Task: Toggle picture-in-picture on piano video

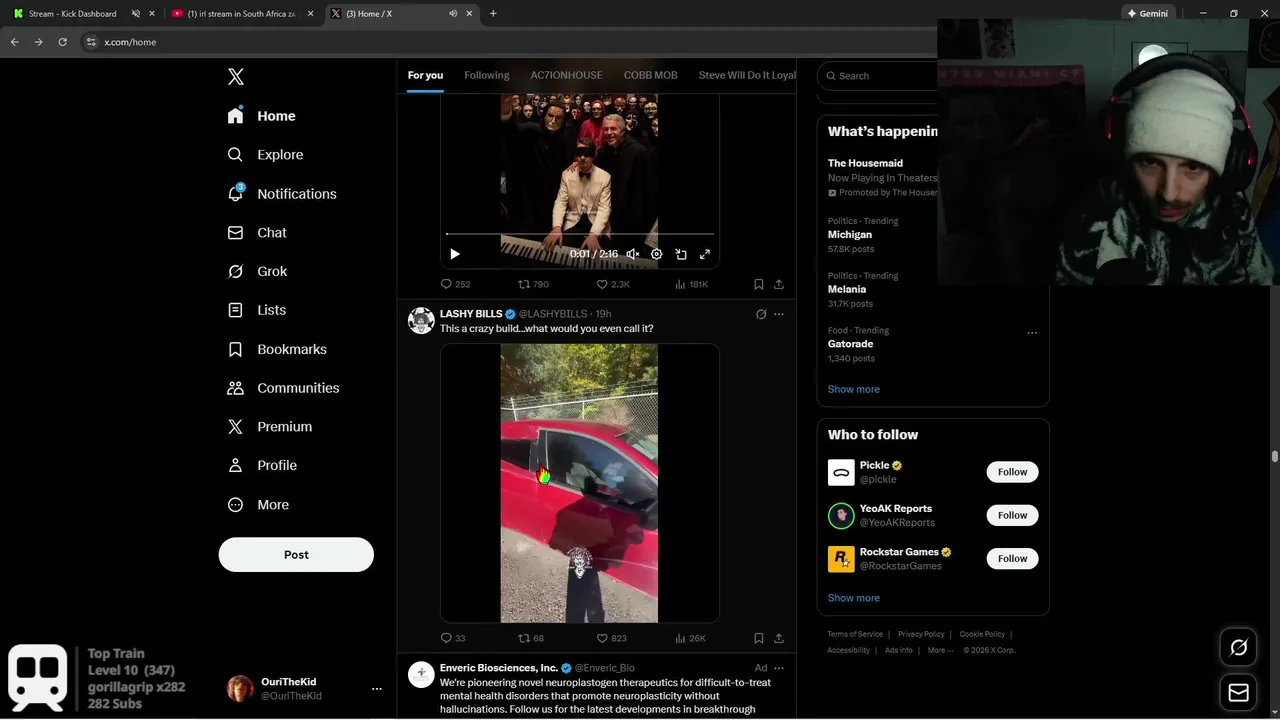Action: (681, 254)
